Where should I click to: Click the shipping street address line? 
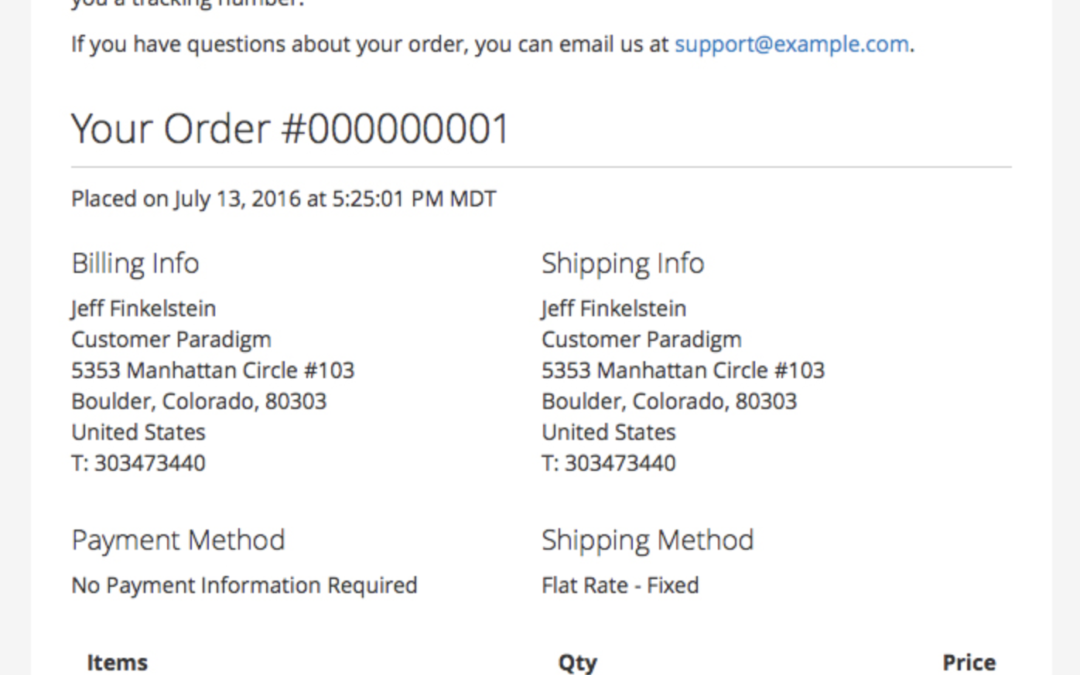[x=683, y=370]
